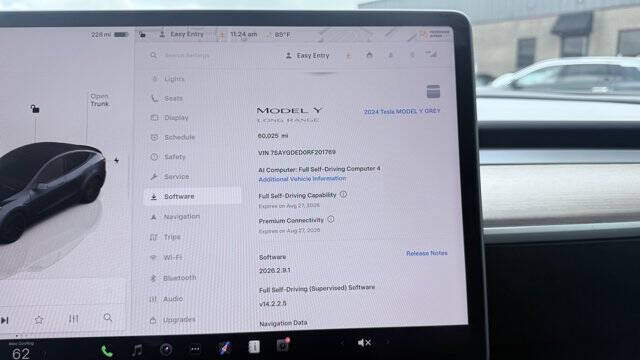This screenshot has width=640, height=360.
Task: Tap the 228 mi battery range indicator
Action: click(x=109, y=35)
